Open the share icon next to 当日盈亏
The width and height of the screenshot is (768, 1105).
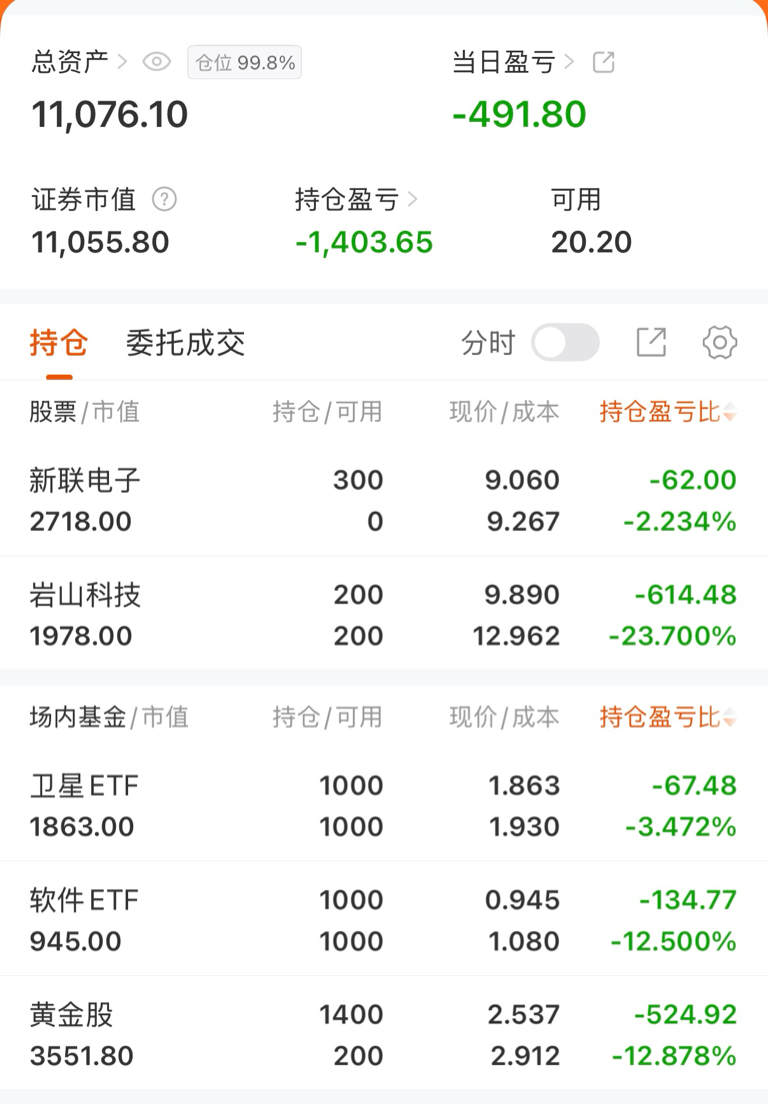click(x=603, y=62)
